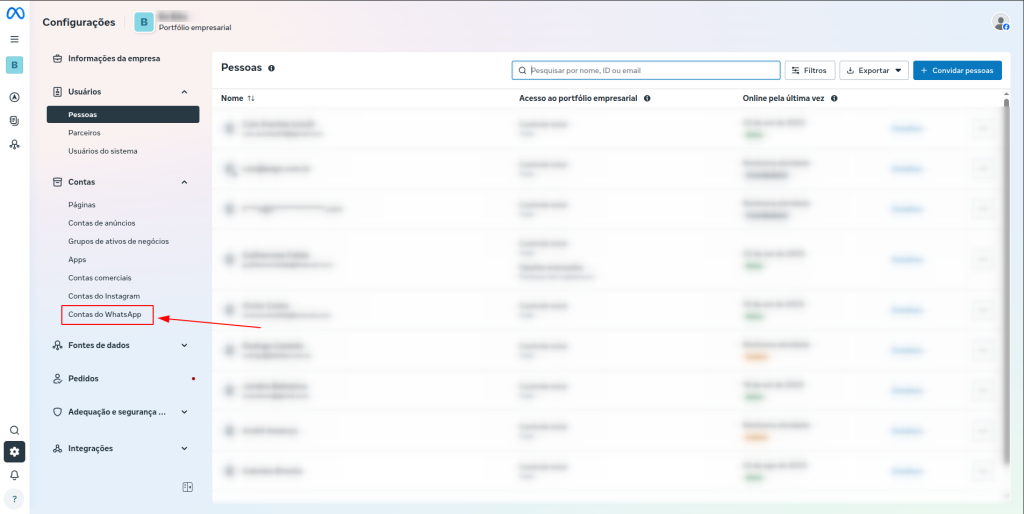
Task: Open the hamburger menu in left rail
Action: point(14,39)
